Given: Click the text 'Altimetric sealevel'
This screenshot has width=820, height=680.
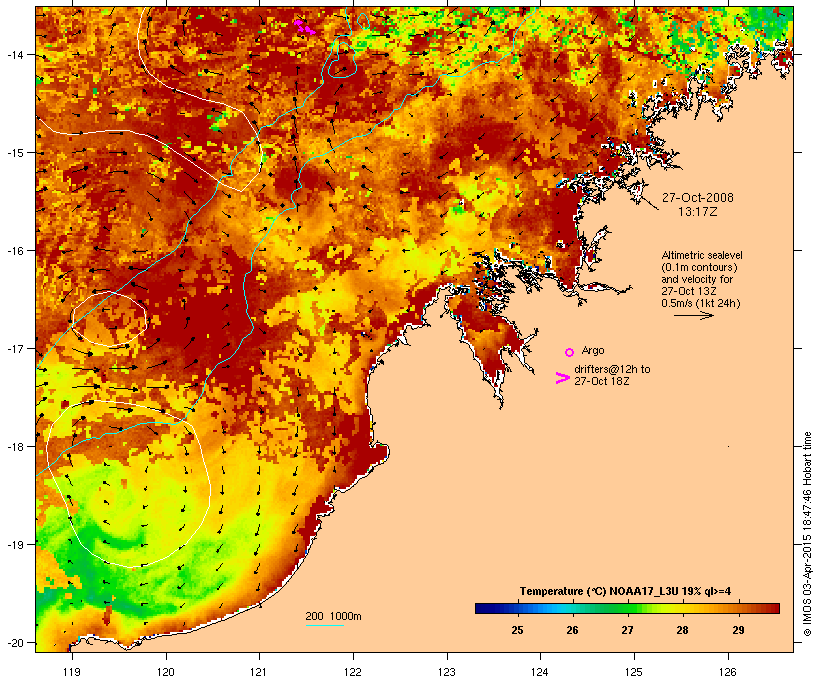Looking at the screenshot, I should click(702, 255).
